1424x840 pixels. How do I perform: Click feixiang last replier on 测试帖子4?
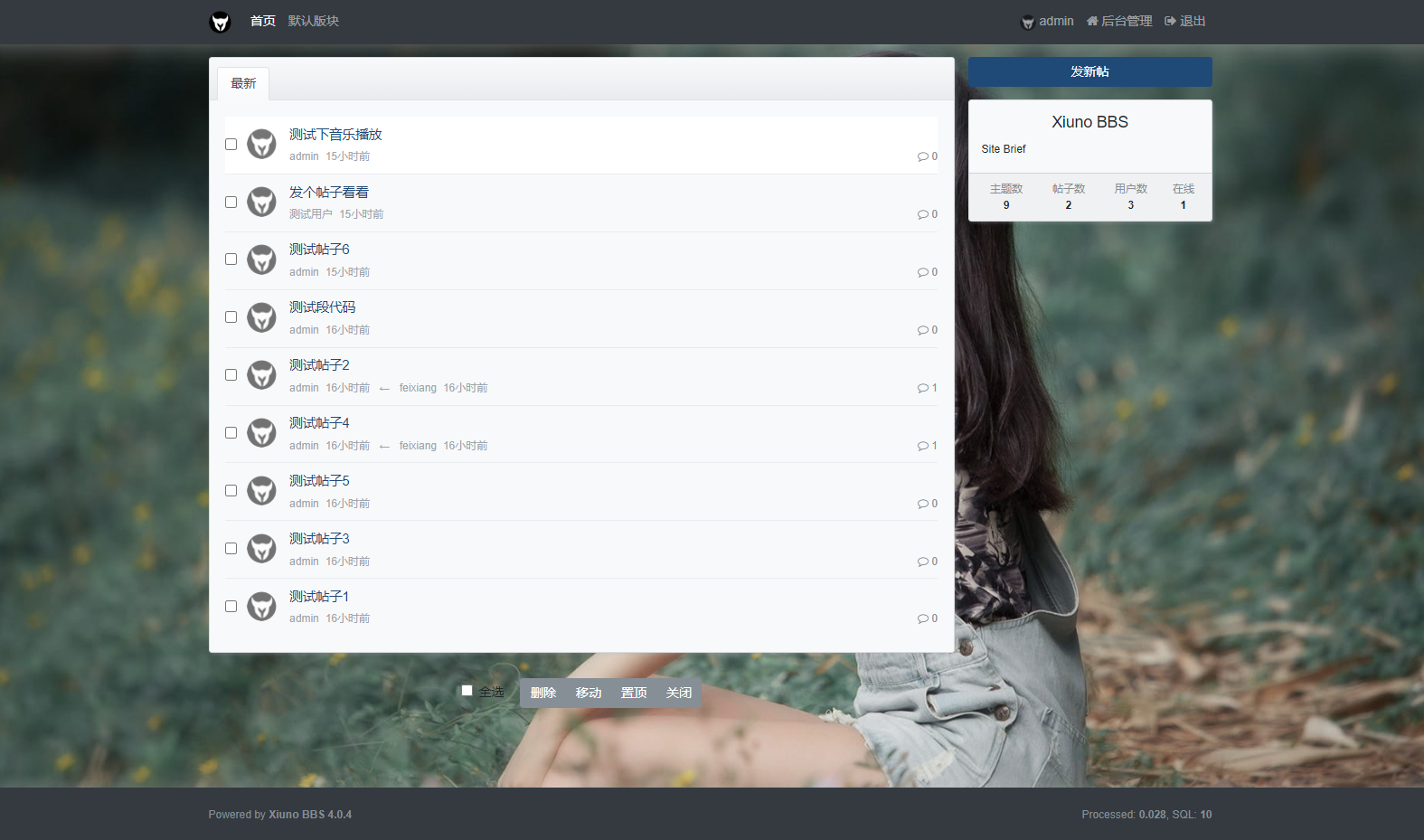(x=418, y=446)
